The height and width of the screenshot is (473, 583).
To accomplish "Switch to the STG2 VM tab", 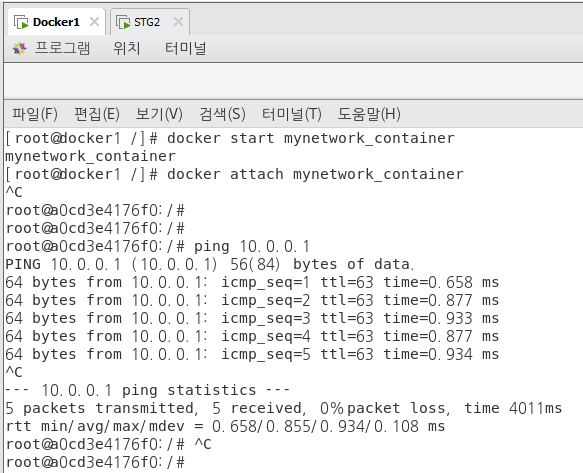I will (x=150, y=22).
